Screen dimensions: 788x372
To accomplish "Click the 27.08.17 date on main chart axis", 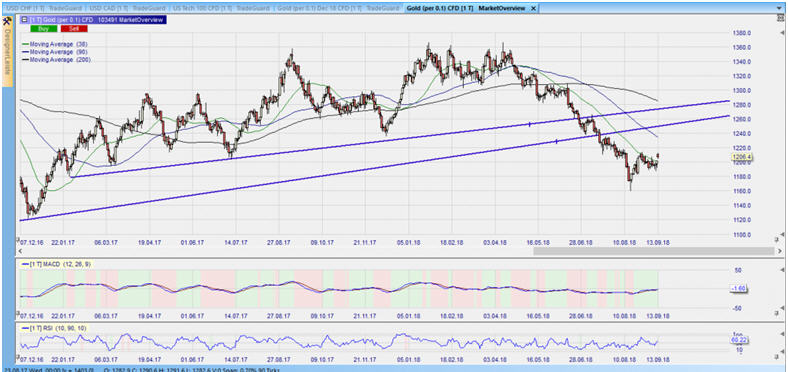I will click(278, 242).
